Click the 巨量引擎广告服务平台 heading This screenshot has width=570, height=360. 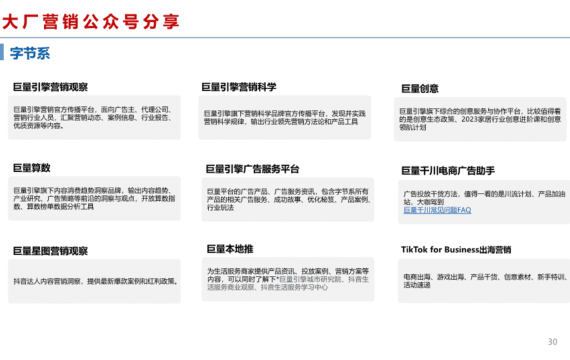click(x=252, y=169)
